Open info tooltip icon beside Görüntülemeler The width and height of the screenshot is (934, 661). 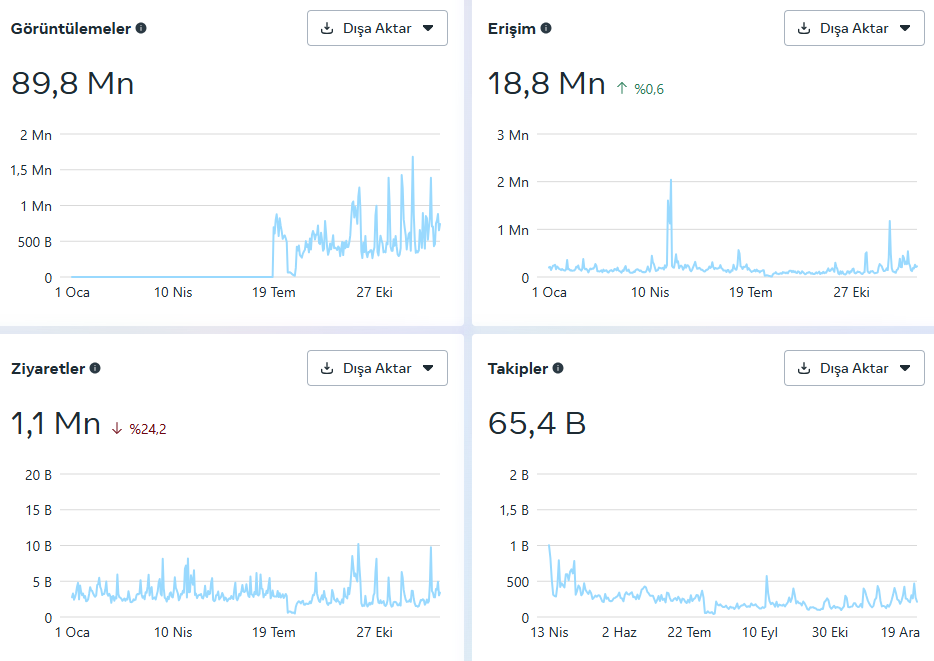(x=141, y=28)
